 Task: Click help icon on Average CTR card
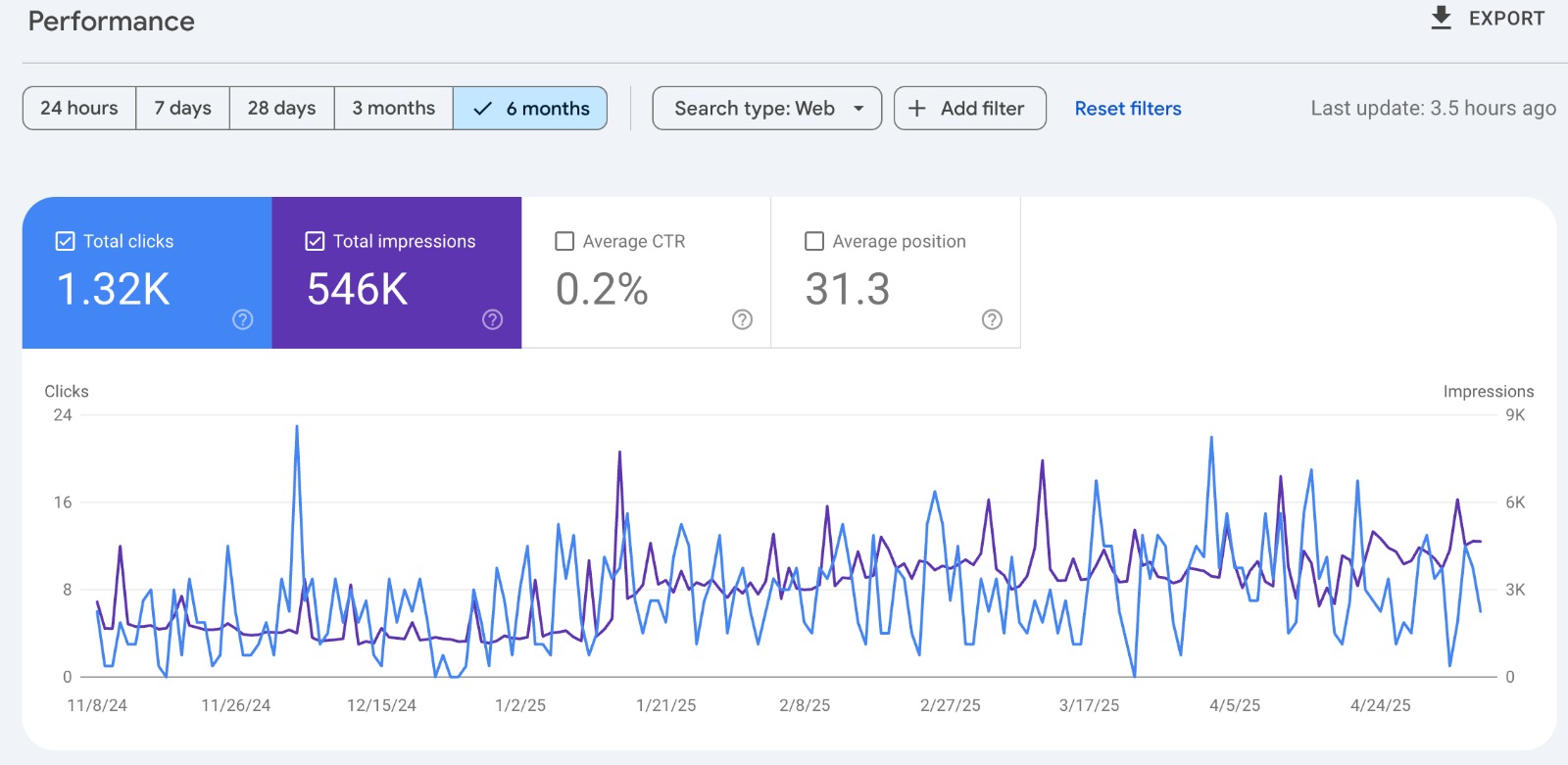743,319
